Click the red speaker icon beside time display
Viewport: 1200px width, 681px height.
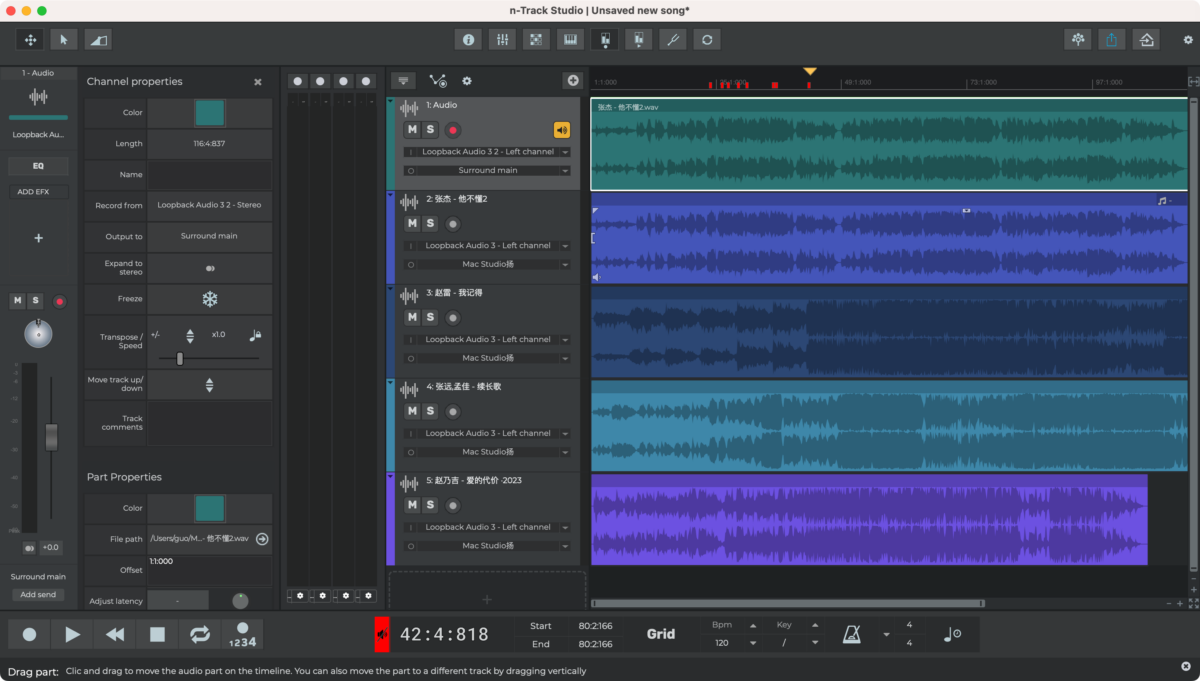pyautogui.click(x=382, y=634)
